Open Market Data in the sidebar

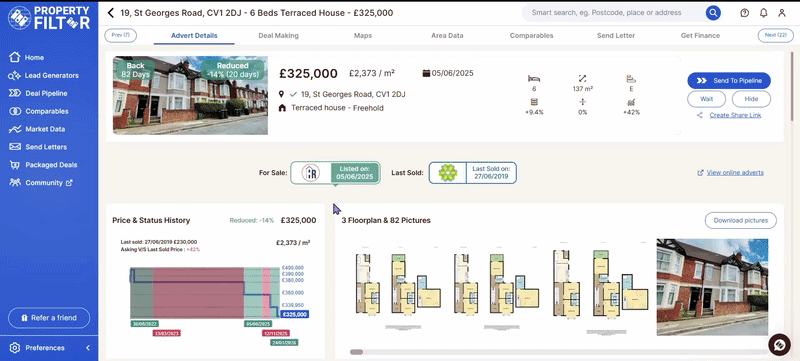click(x=45, y=129)
